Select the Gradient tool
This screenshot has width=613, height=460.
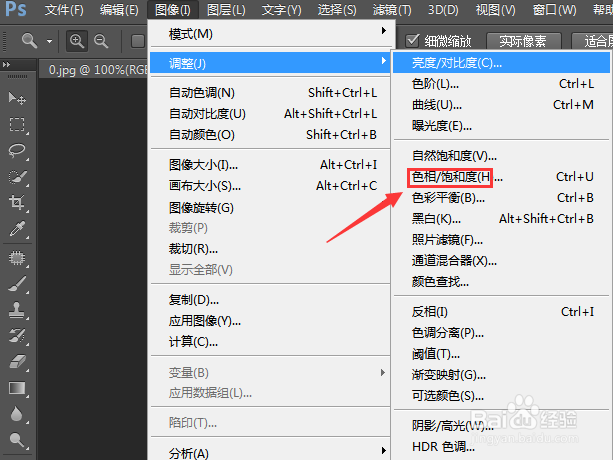coord(17,388)
